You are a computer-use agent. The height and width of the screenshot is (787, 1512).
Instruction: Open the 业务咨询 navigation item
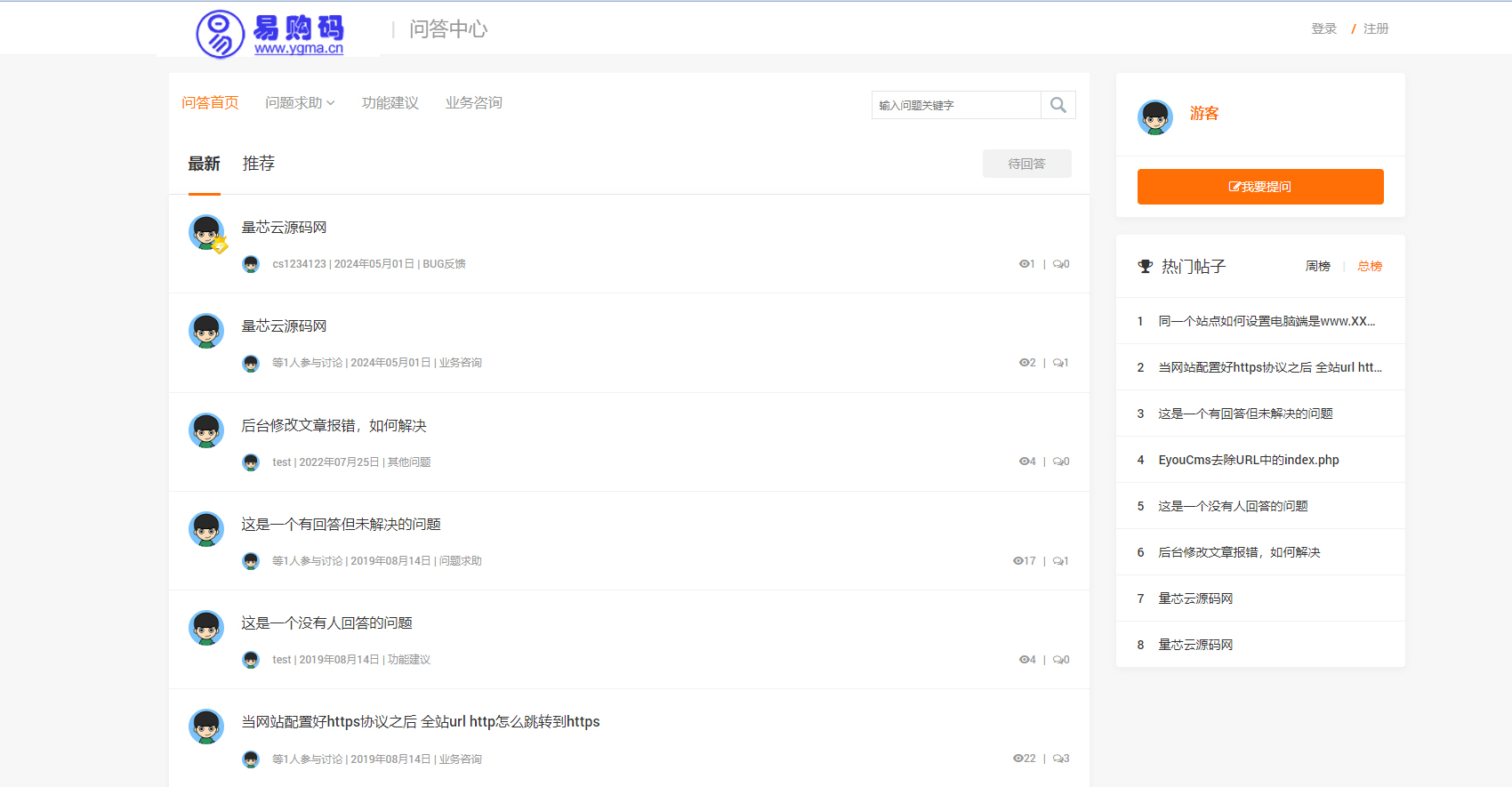[473, 103]
